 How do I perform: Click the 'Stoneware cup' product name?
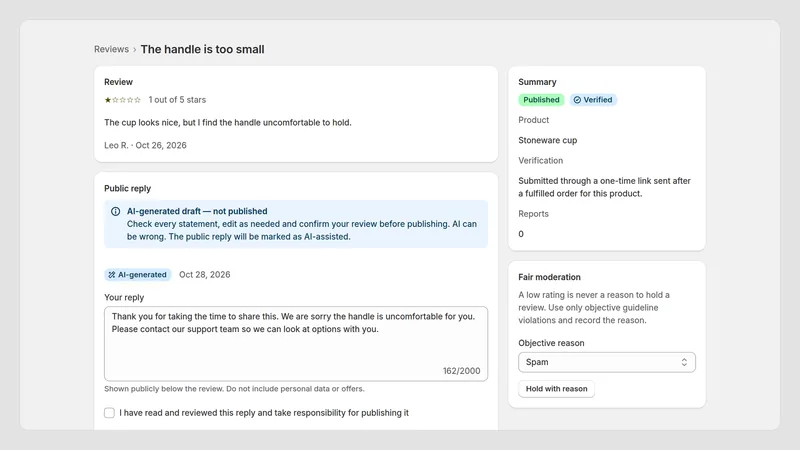pos(547,140)
